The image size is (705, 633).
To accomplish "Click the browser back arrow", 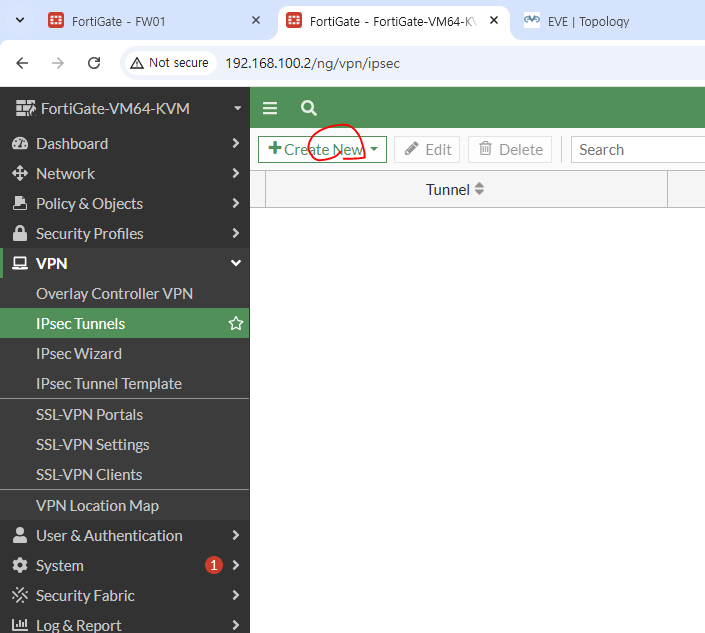I will coord(22,63).
